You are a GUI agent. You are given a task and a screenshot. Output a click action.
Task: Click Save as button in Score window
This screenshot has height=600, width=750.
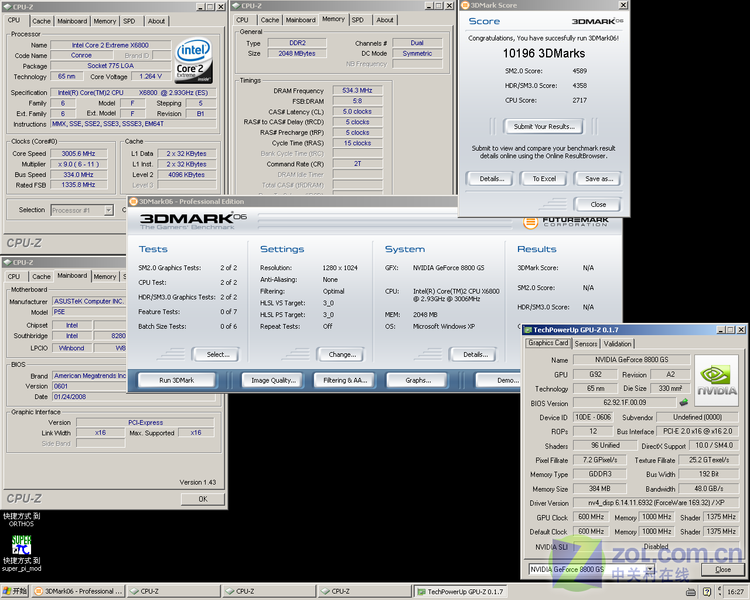pyautogui.click(x=599, y=179)
